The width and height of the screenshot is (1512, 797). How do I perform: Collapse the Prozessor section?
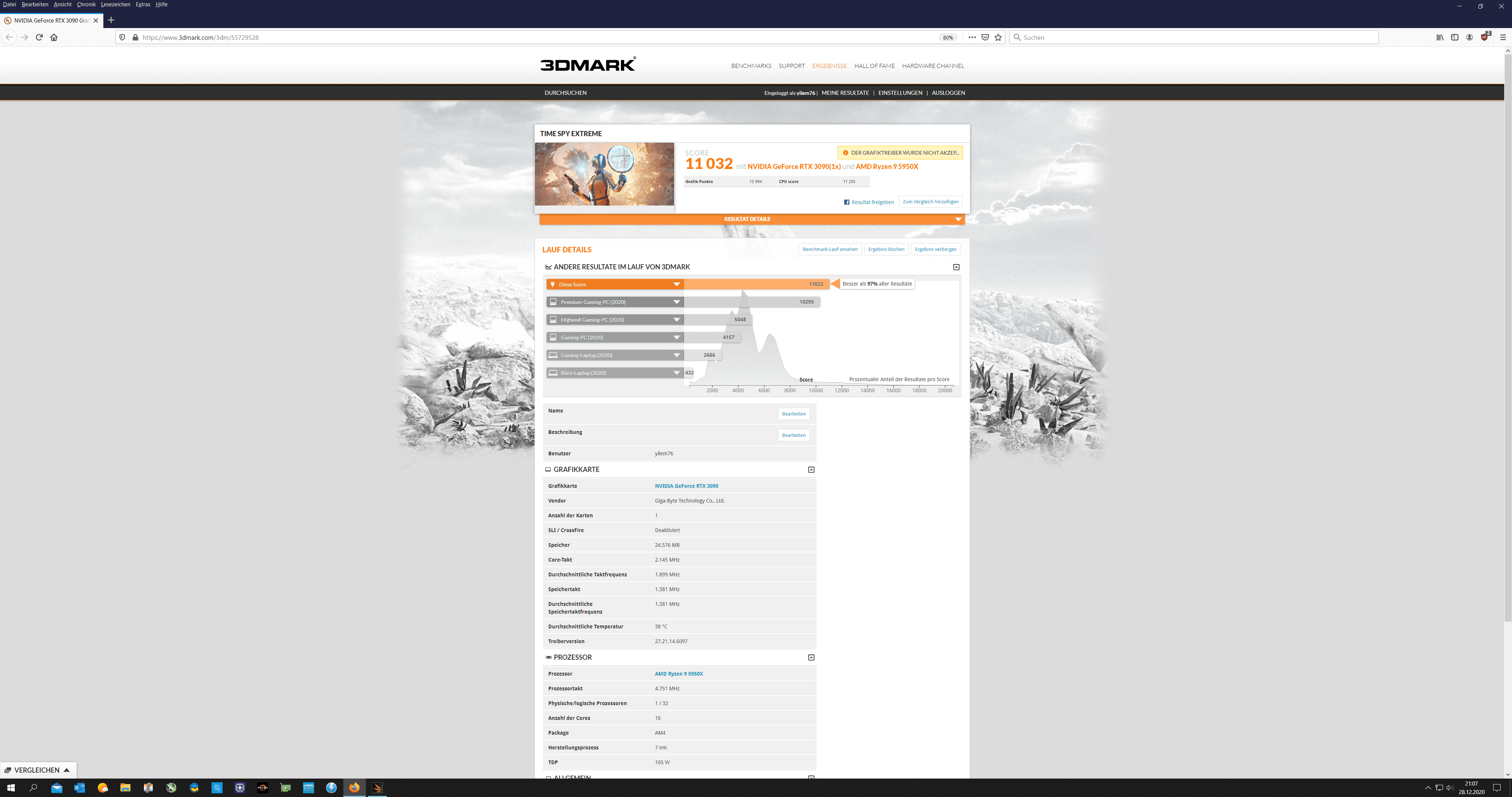pyautogui.click(x=811, y=657)
